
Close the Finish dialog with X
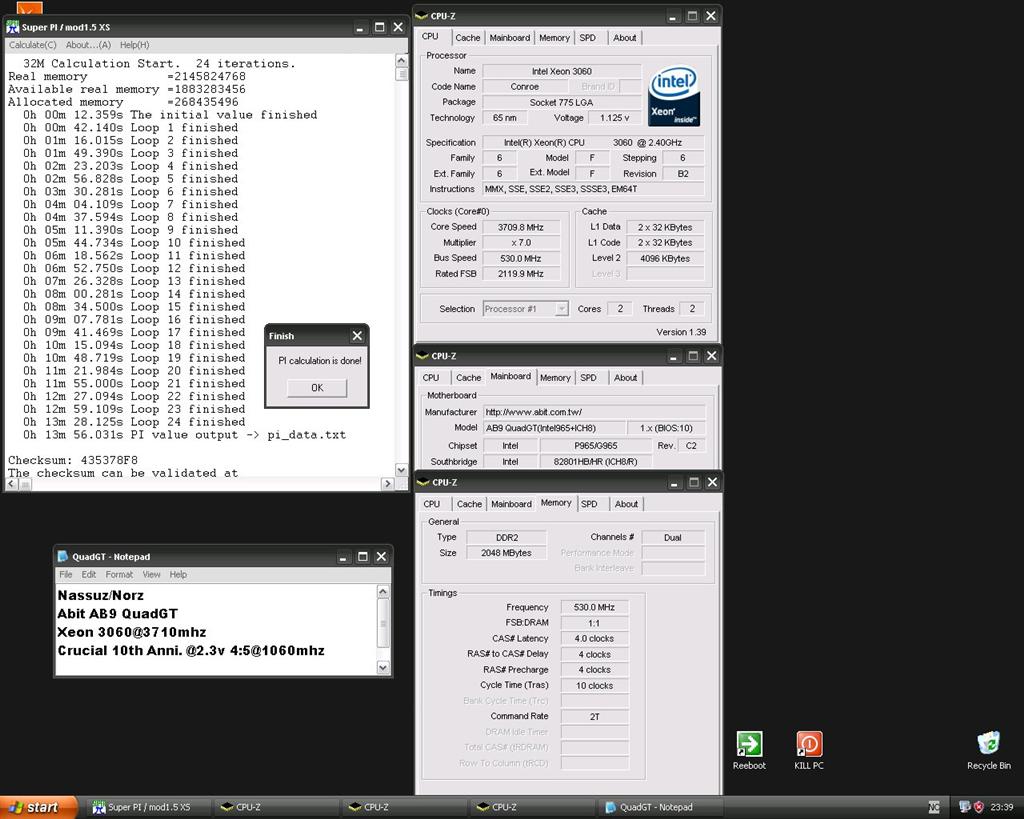click(357, 336)
